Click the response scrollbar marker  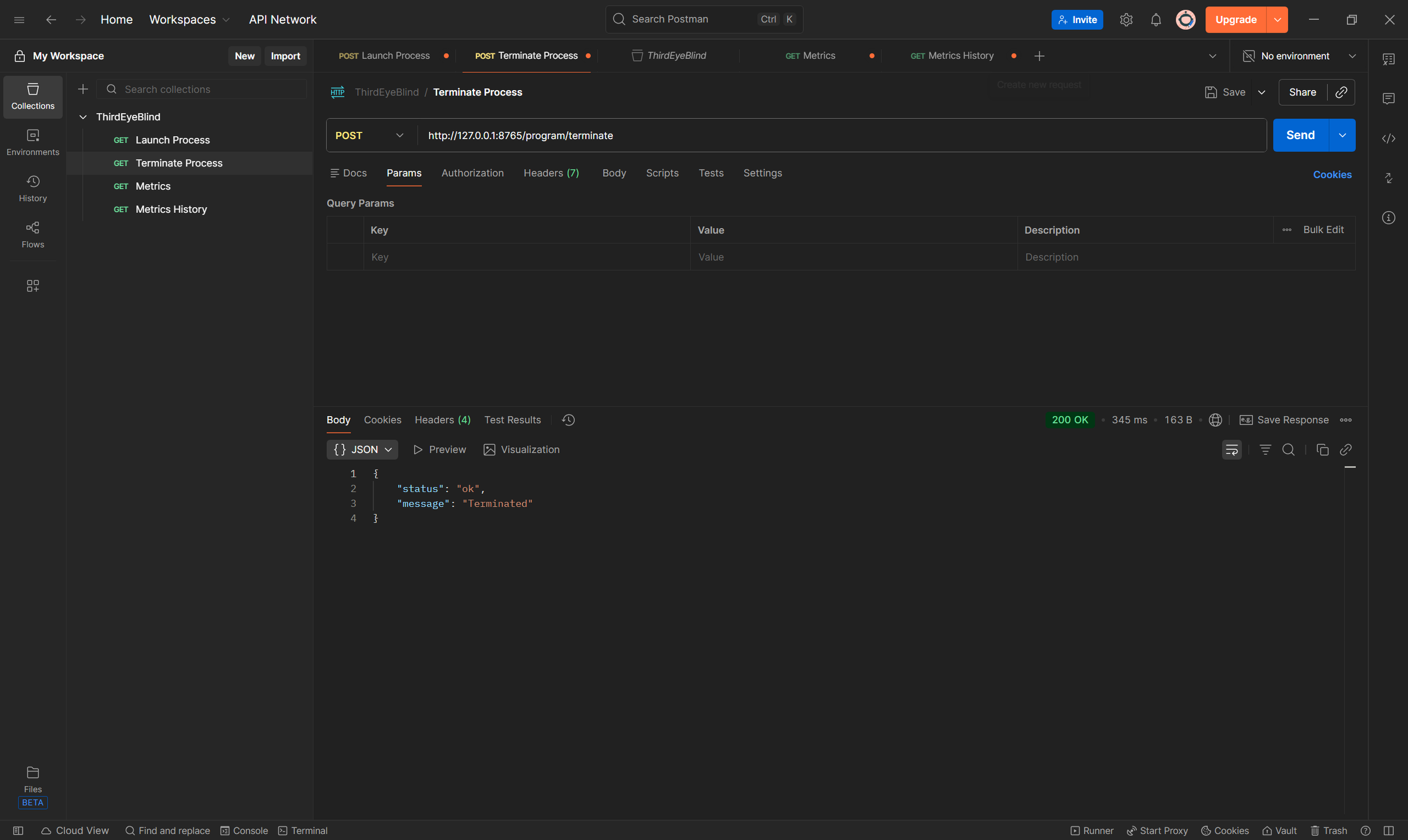pyautogui.click(x=1349, y=467)
